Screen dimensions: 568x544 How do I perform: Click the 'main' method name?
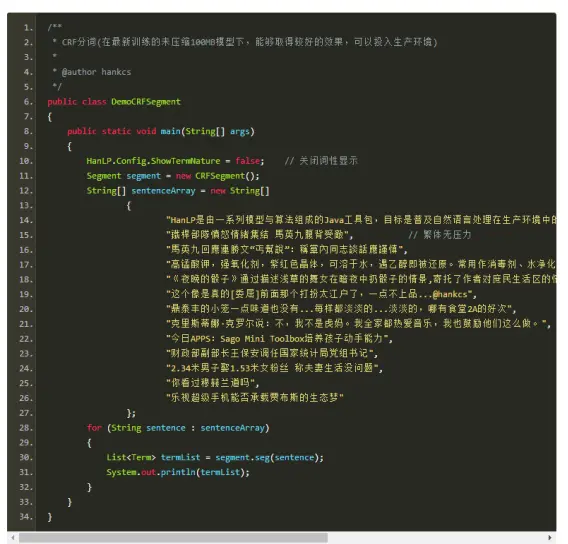[x=171, y=131]
